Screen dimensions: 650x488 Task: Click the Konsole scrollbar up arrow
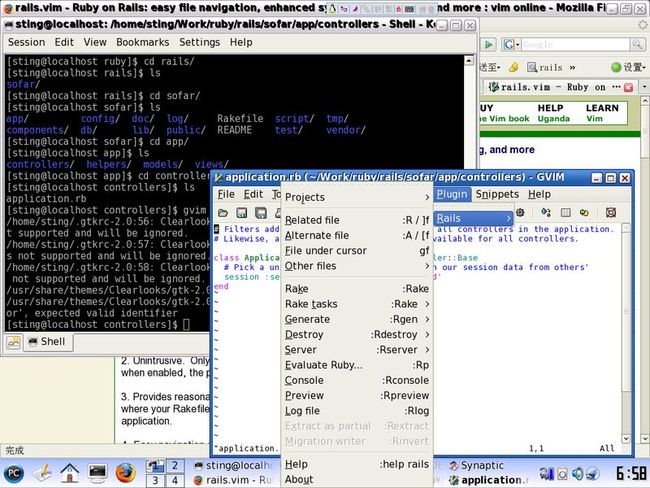(x=469, y=61)
